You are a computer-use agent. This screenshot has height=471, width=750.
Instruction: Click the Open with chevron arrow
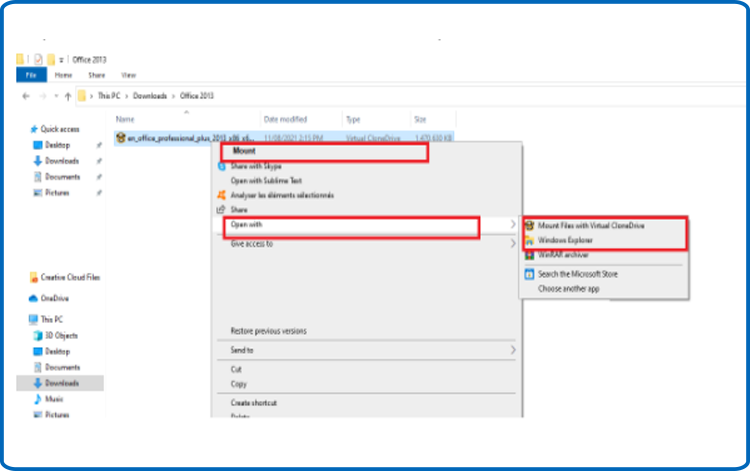(x=513, y=224)
